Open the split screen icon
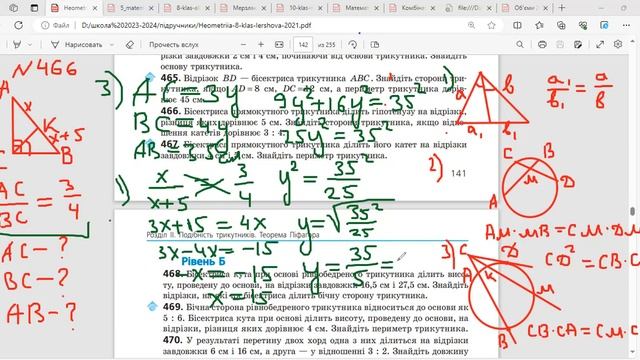 point(517,25)
